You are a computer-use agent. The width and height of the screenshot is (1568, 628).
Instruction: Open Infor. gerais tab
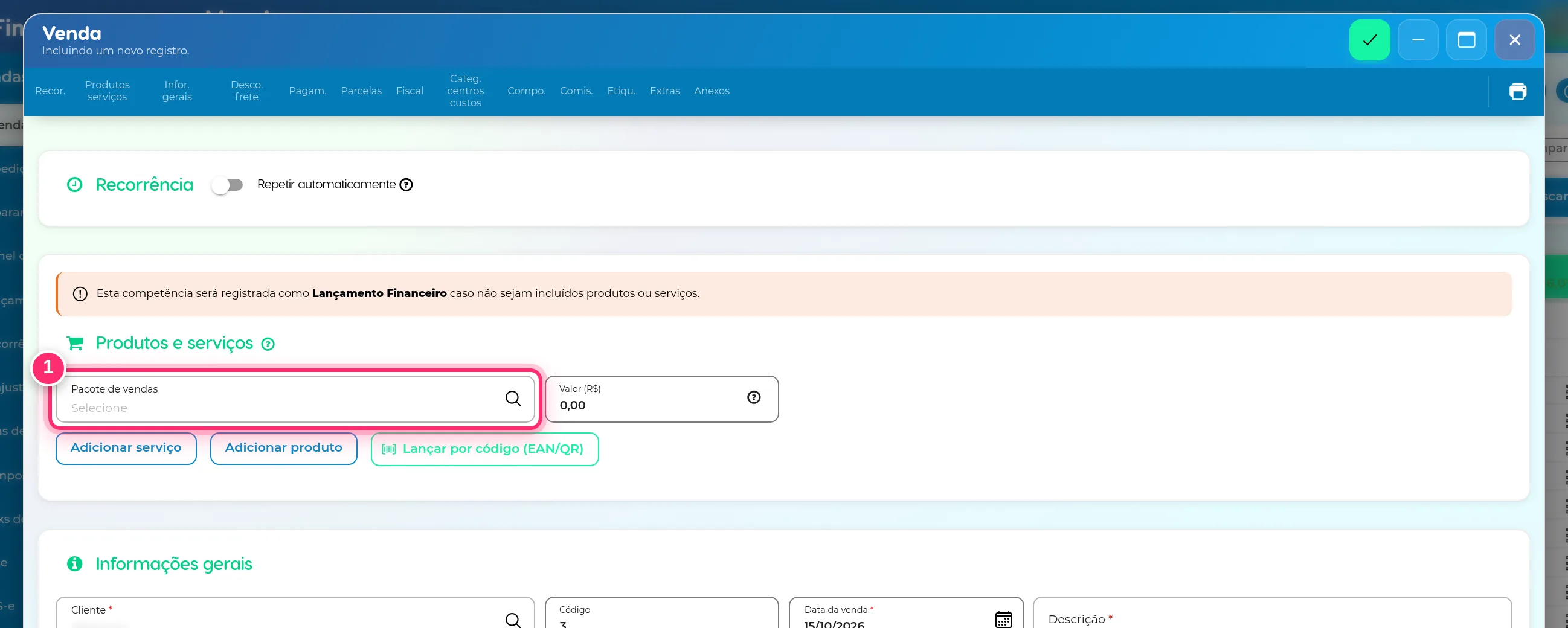click(177, 91)
